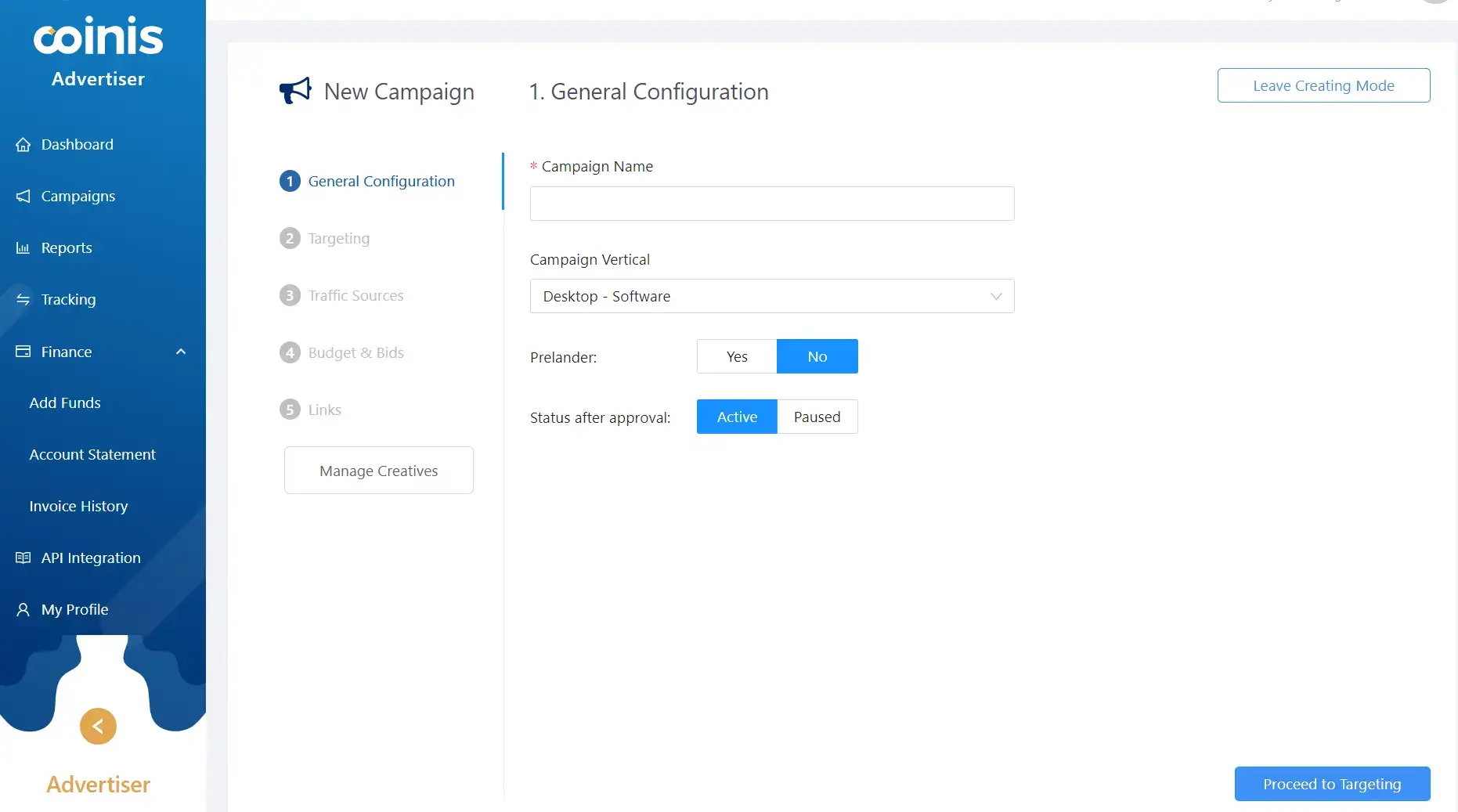
Task: Click the 1. General Configuration heading
Action: click(x=648, y=92)
